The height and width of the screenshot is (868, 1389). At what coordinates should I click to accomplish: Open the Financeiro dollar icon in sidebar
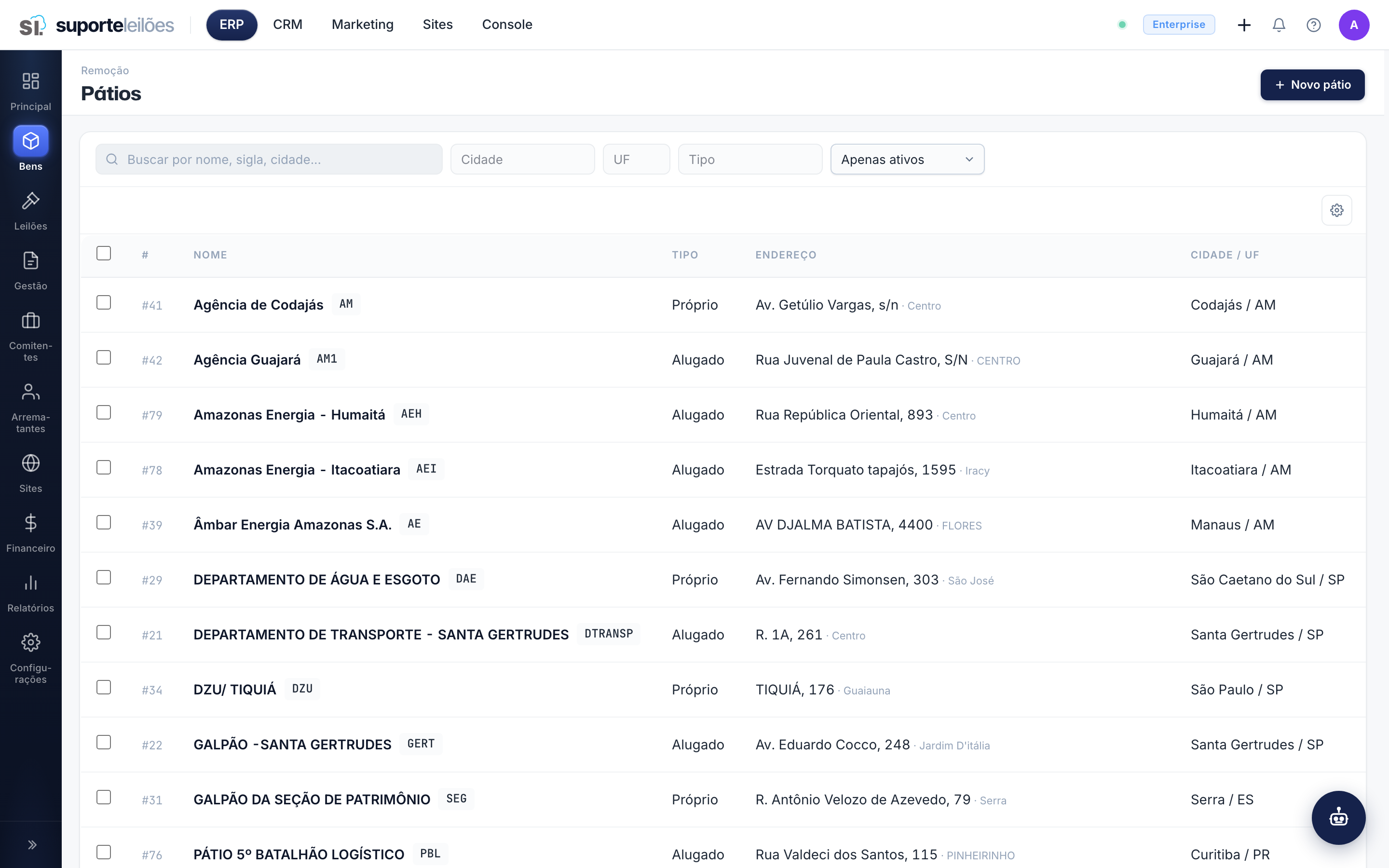pyautogui.click(x=30, y=524)
